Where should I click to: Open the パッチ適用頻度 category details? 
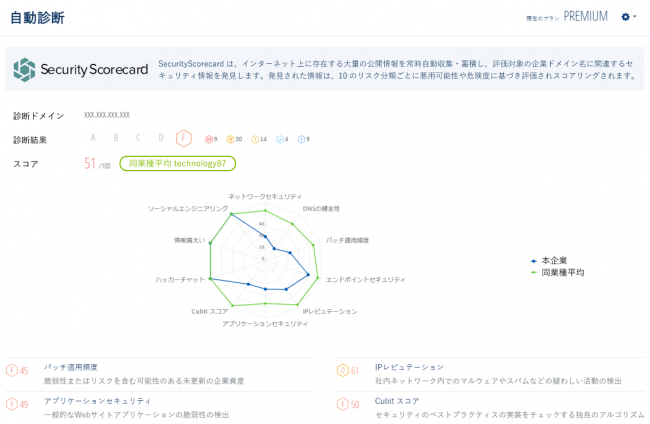coord(71,367)
